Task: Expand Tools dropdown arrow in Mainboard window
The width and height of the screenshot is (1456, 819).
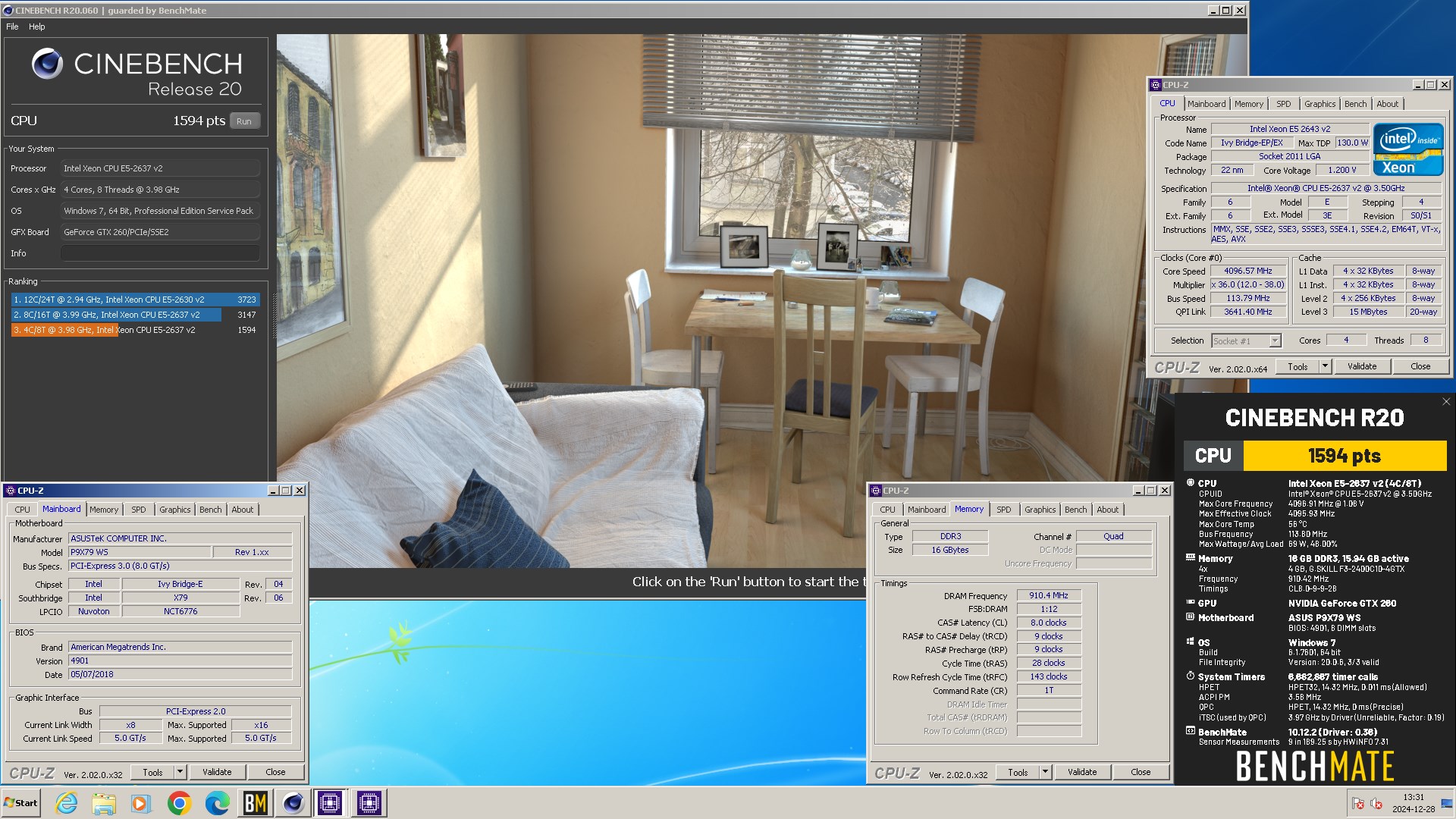Action: click(180, 772)
